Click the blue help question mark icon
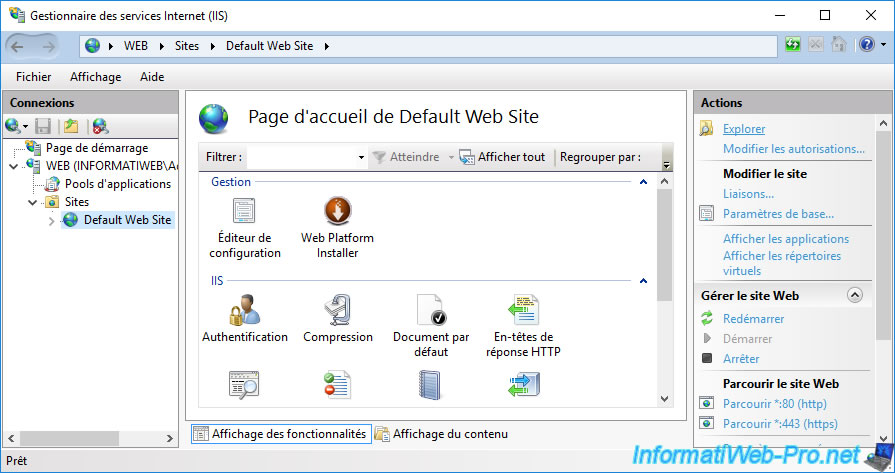The image size is (895, 473). 867,45
